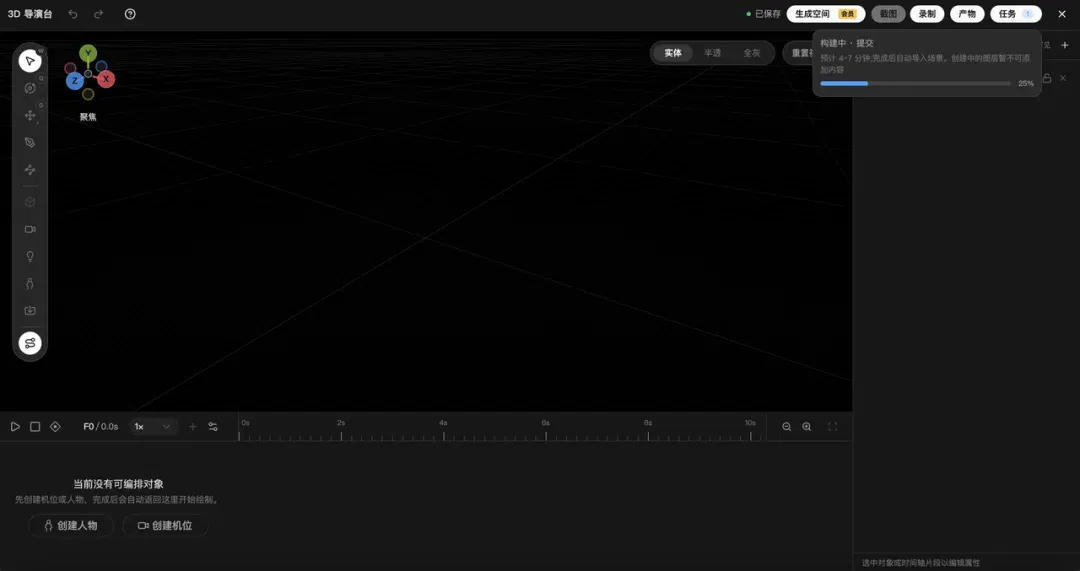The width and height of the screenshot is (1080, 571).
Task: Pick the pen drawing tool
Action: (x=30, y=143)
